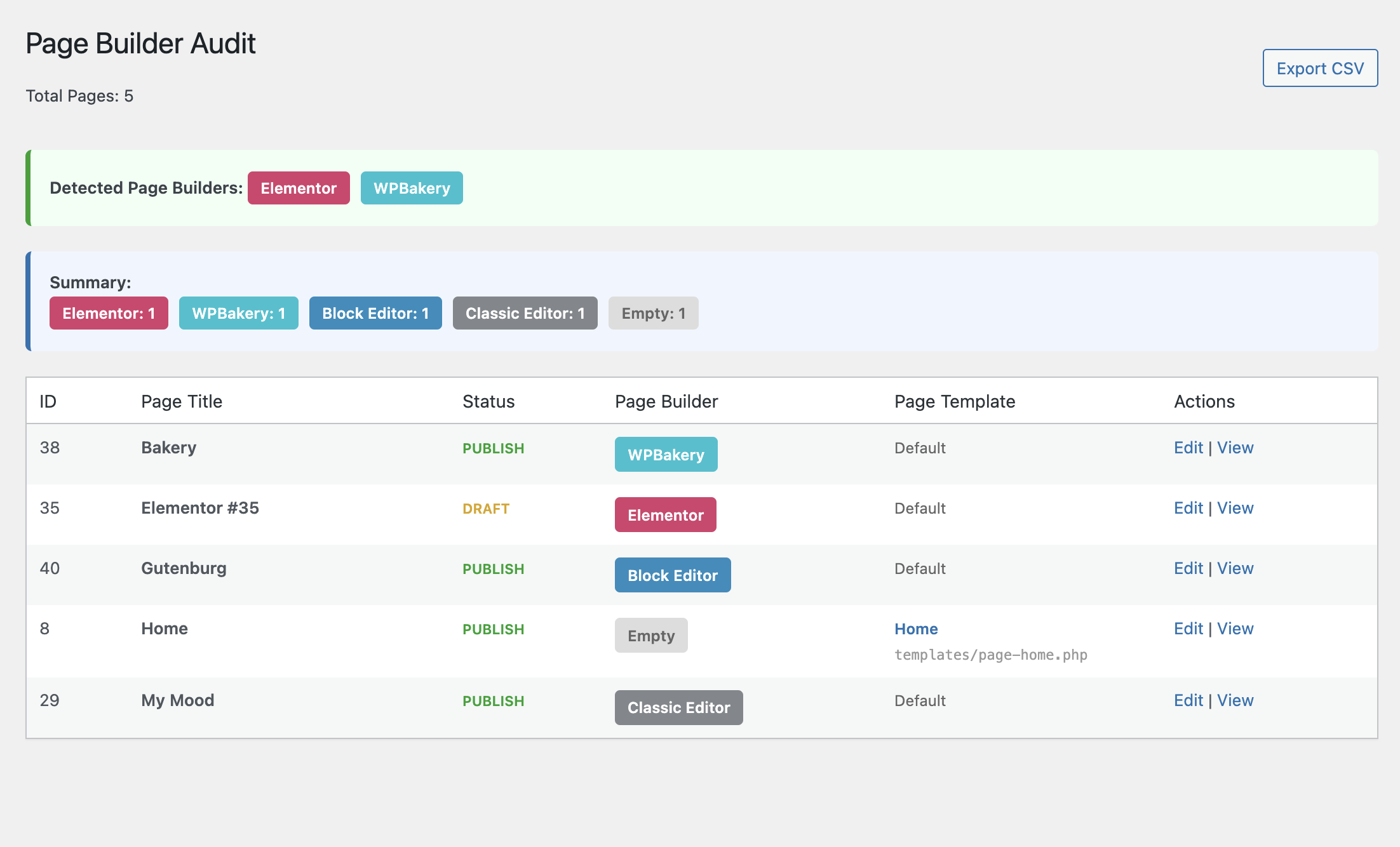View the Gutenburg page
This screenshot has height=847, width=1400.
coord(1235,568)
